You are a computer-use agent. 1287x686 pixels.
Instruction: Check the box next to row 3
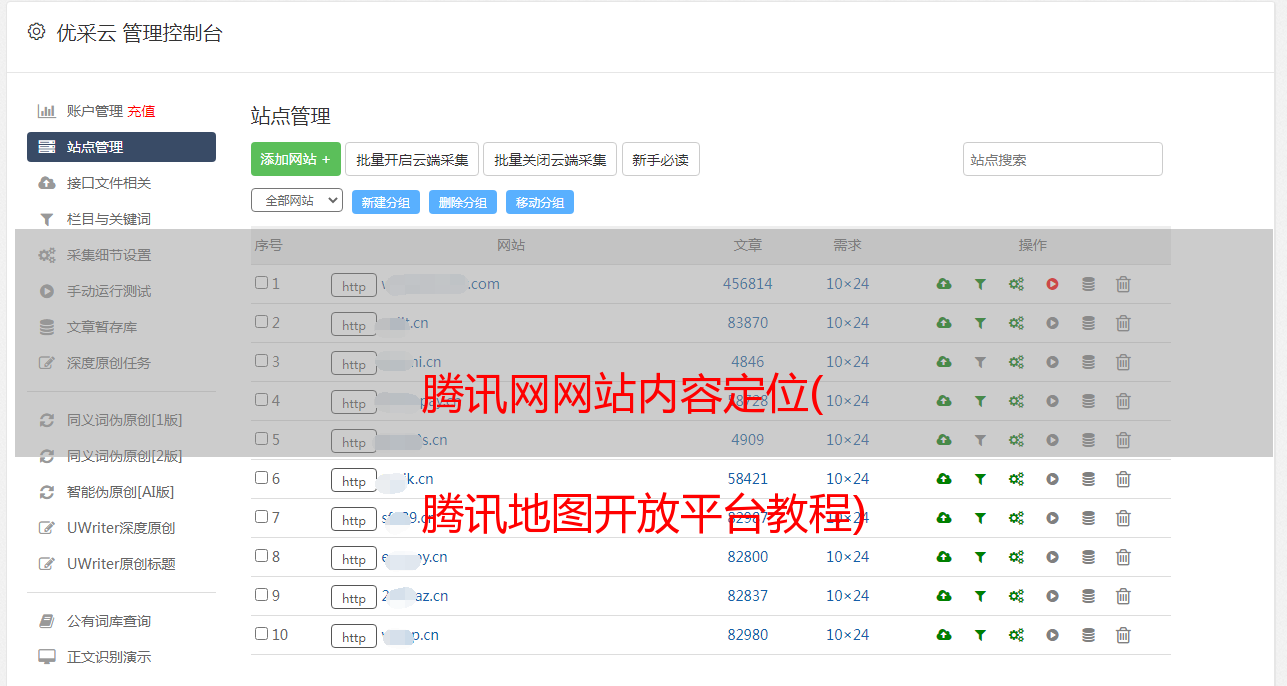click(x=262, y=361)
